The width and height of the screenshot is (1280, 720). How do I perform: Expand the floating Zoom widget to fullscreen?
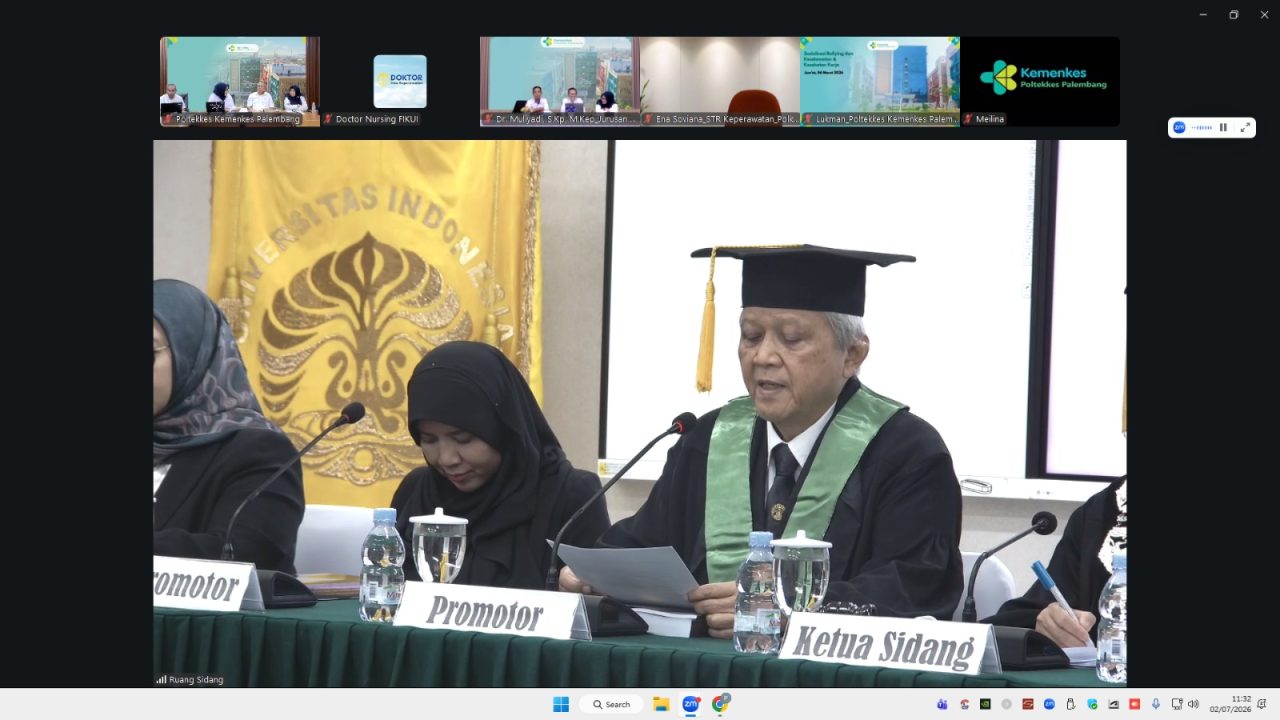(1245, 128)
